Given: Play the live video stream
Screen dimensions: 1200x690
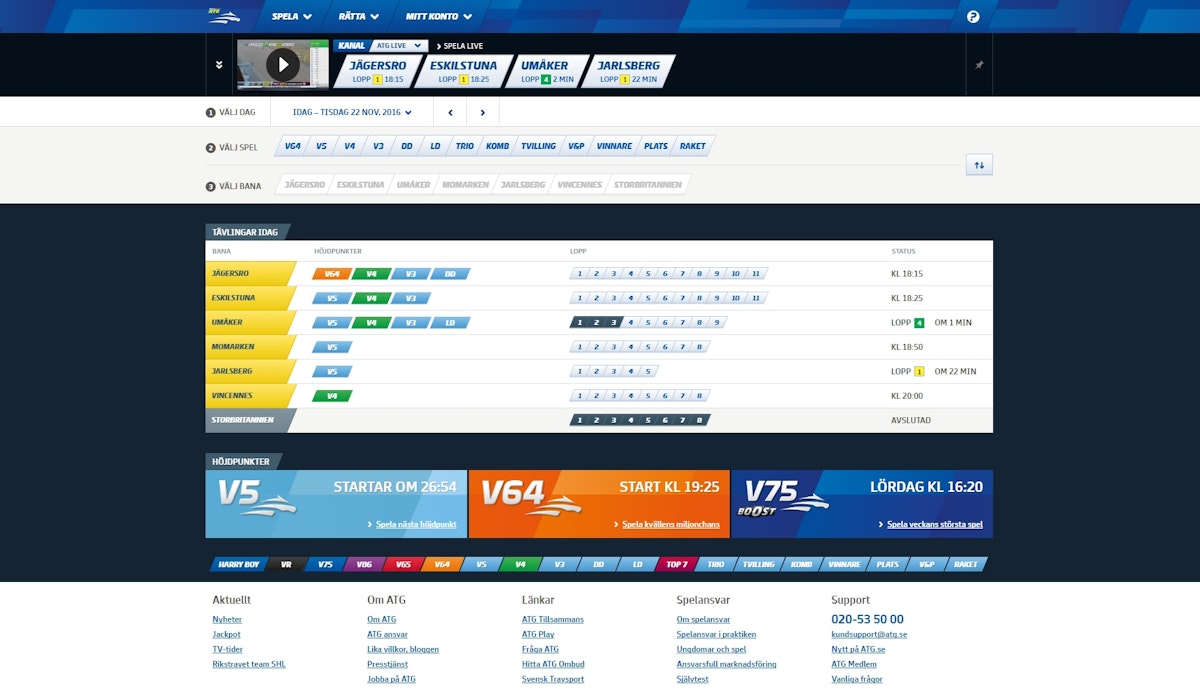Looking at the screenshot, I should (x=282, y=65).
